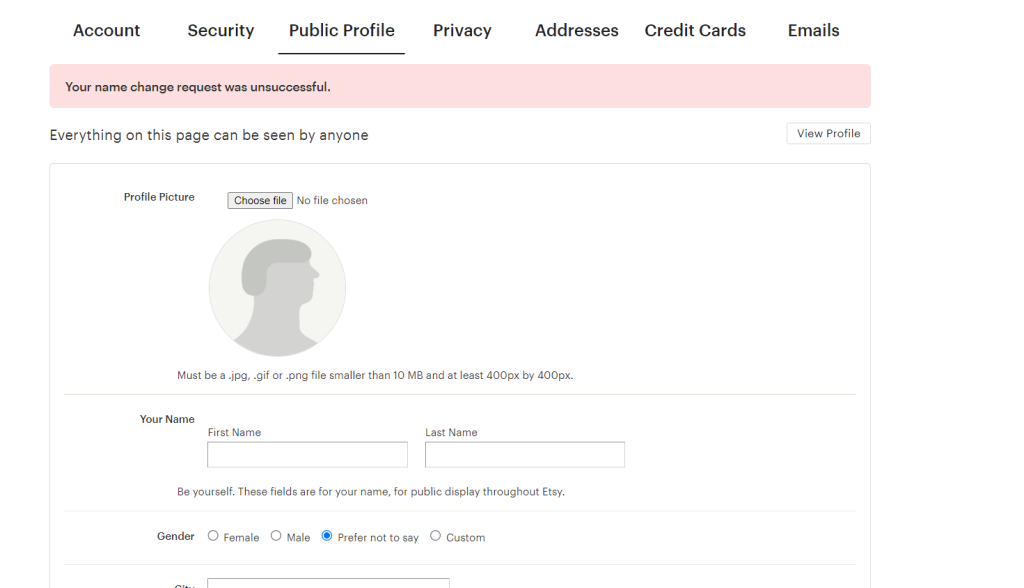Screen dimensions: 1024x588
Task: Click into the Last Name field
Action: 524,455
